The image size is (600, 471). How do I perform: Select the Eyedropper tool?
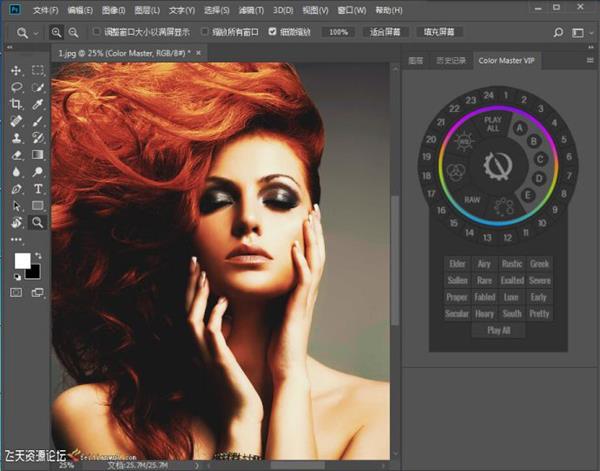click(38, 104)
